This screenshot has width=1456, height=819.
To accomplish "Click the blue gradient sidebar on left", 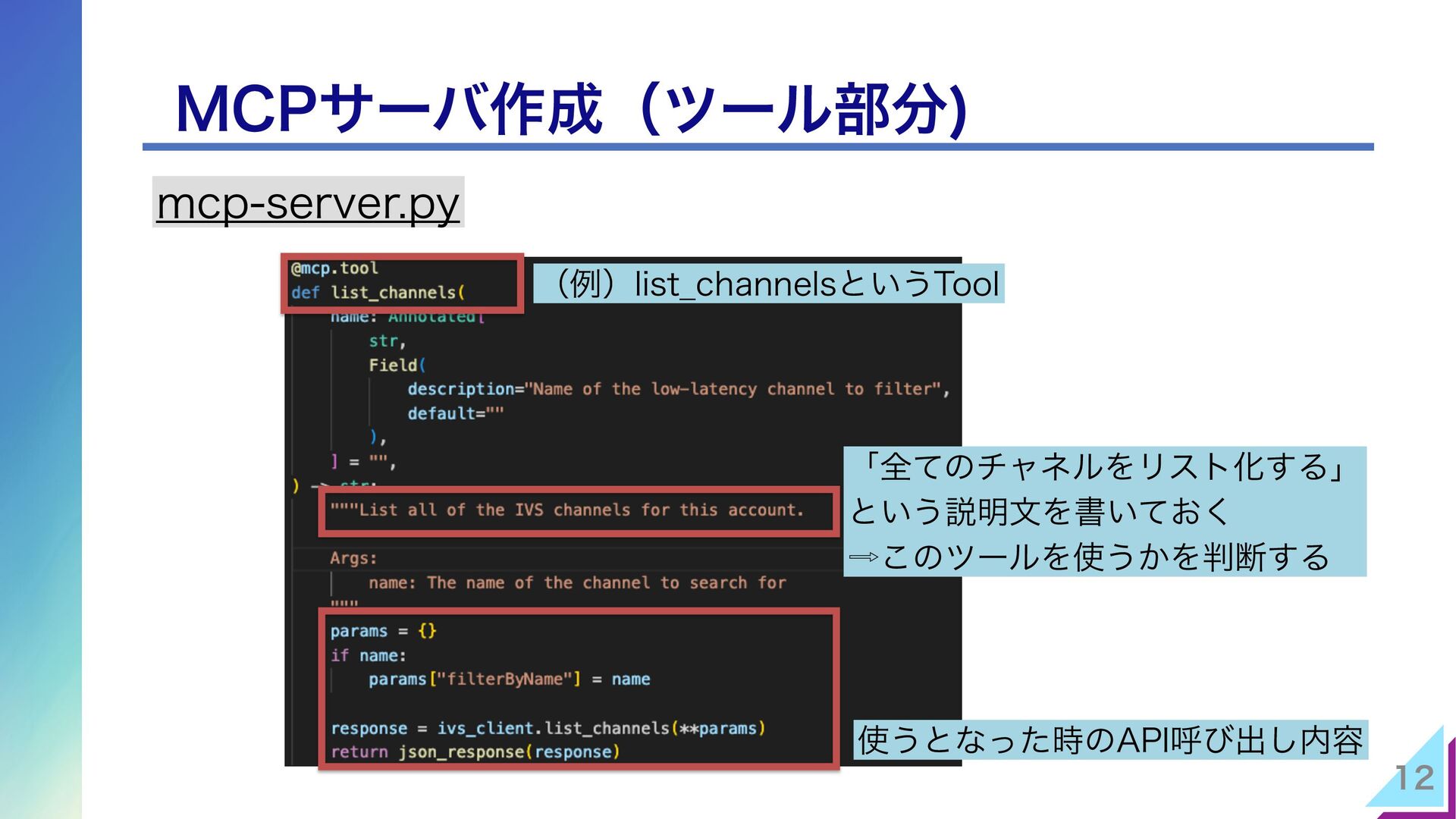I will 40,409.
